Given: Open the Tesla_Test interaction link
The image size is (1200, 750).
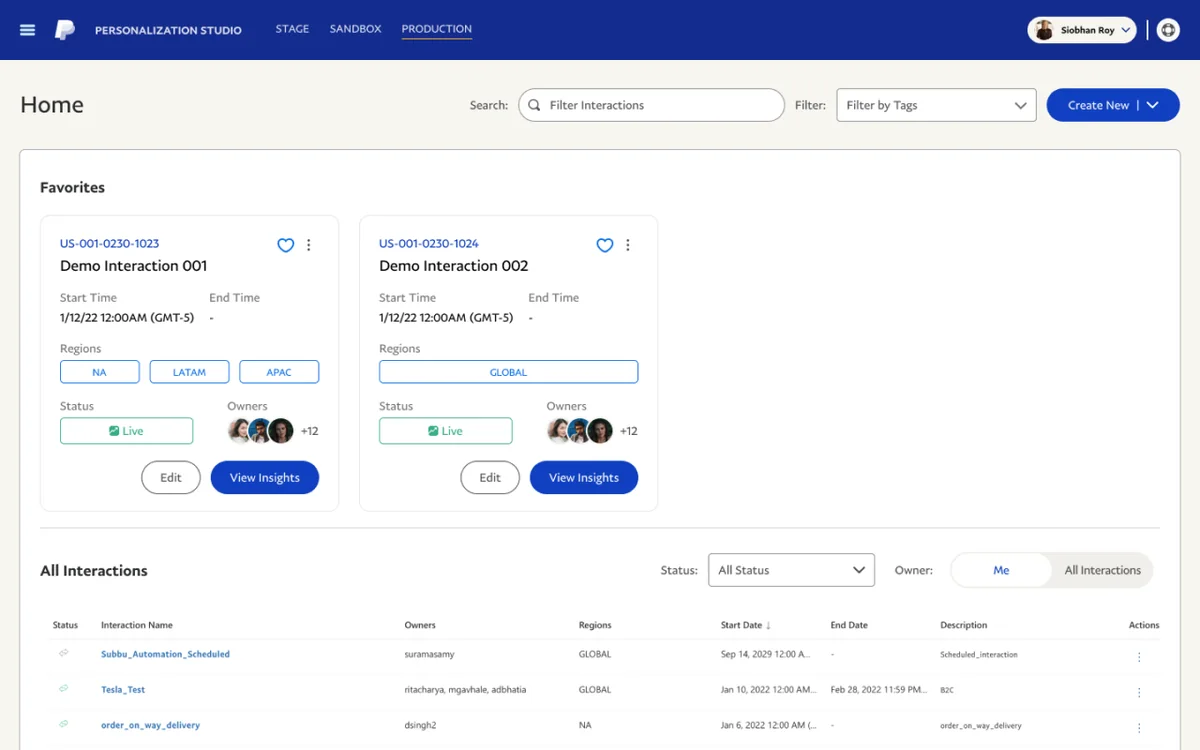Looking at the screenshot, I should [x=123, y=689].
